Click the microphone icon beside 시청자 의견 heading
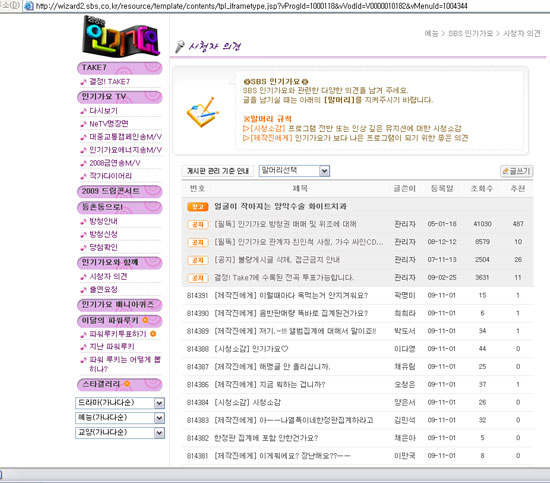 (180, 47)
